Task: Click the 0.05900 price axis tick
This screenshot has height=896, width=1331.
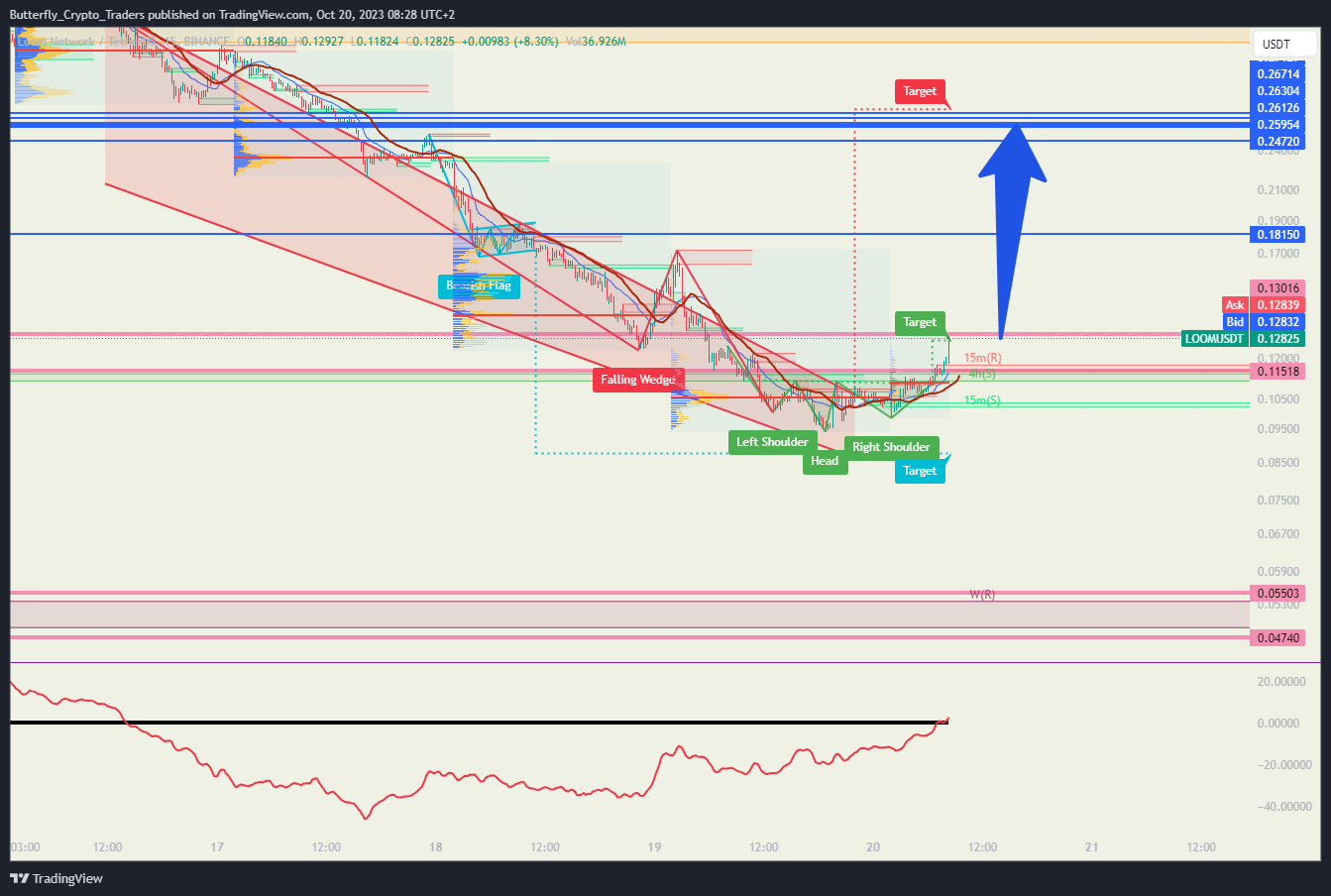Action: (x=1279, y=572)
